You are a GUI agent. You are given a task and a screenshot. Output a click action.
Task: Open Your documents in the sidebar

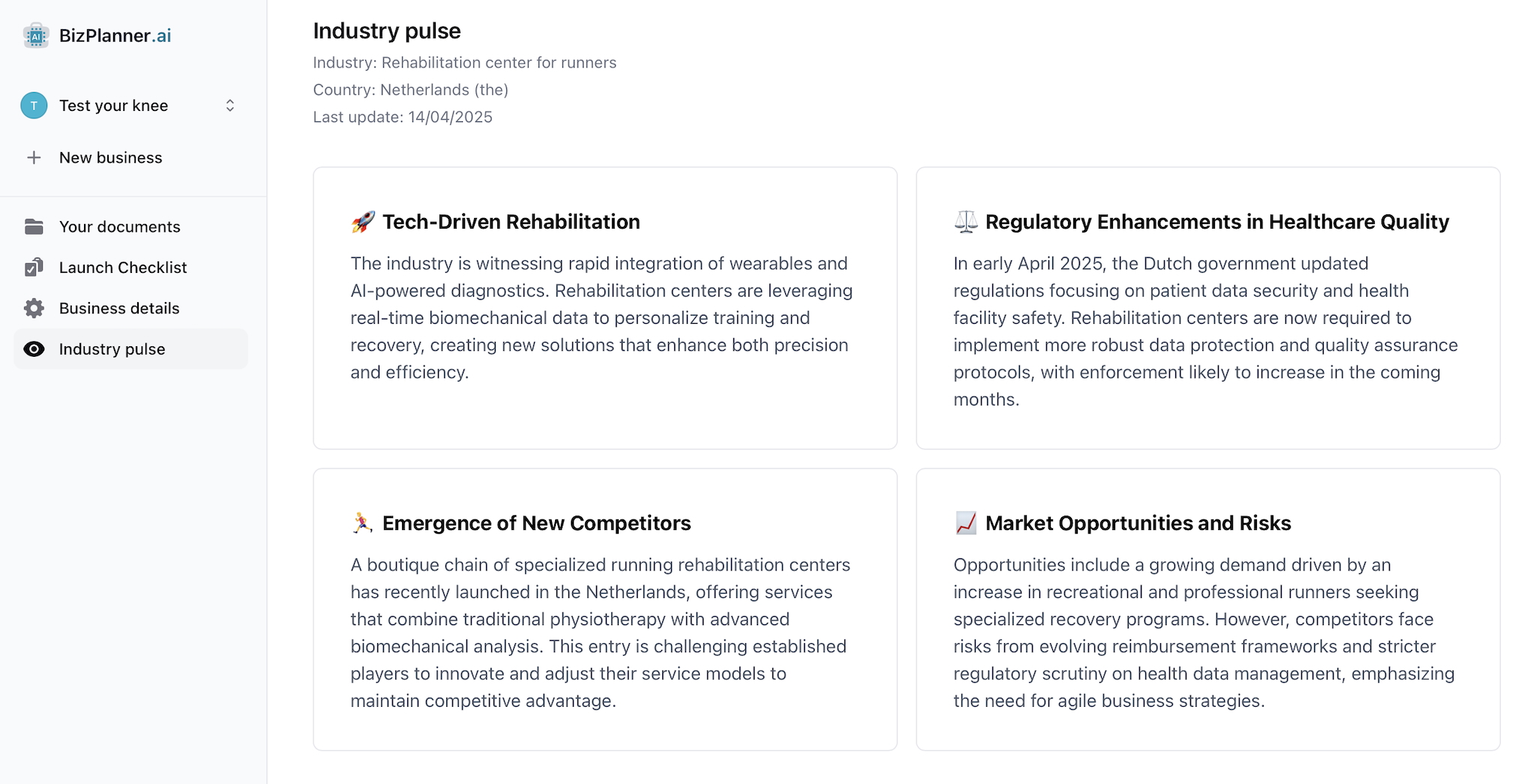click(x=120, y=226)
